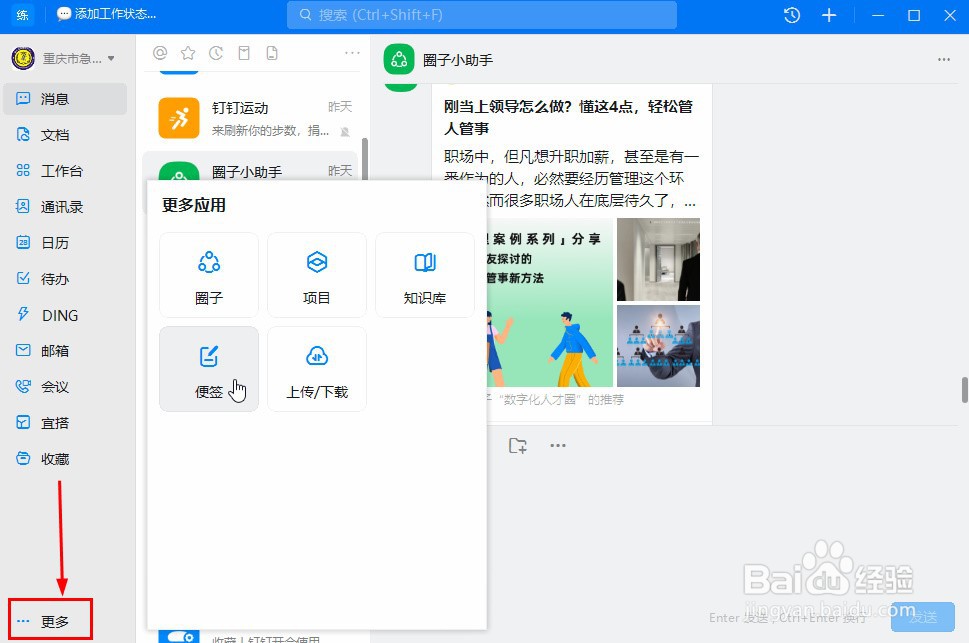Click the search box in title bar

481,15
